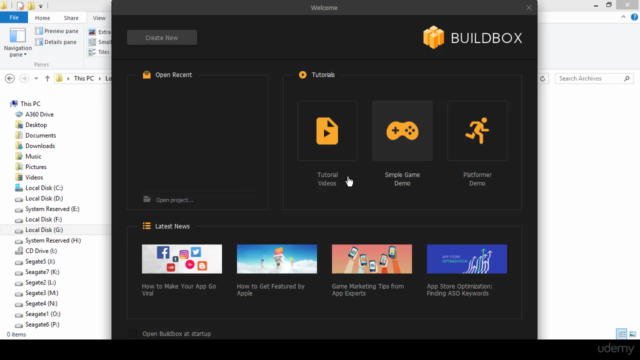Click the Create New button
This screenshot has width=640, height=360.
coord(162,38)
